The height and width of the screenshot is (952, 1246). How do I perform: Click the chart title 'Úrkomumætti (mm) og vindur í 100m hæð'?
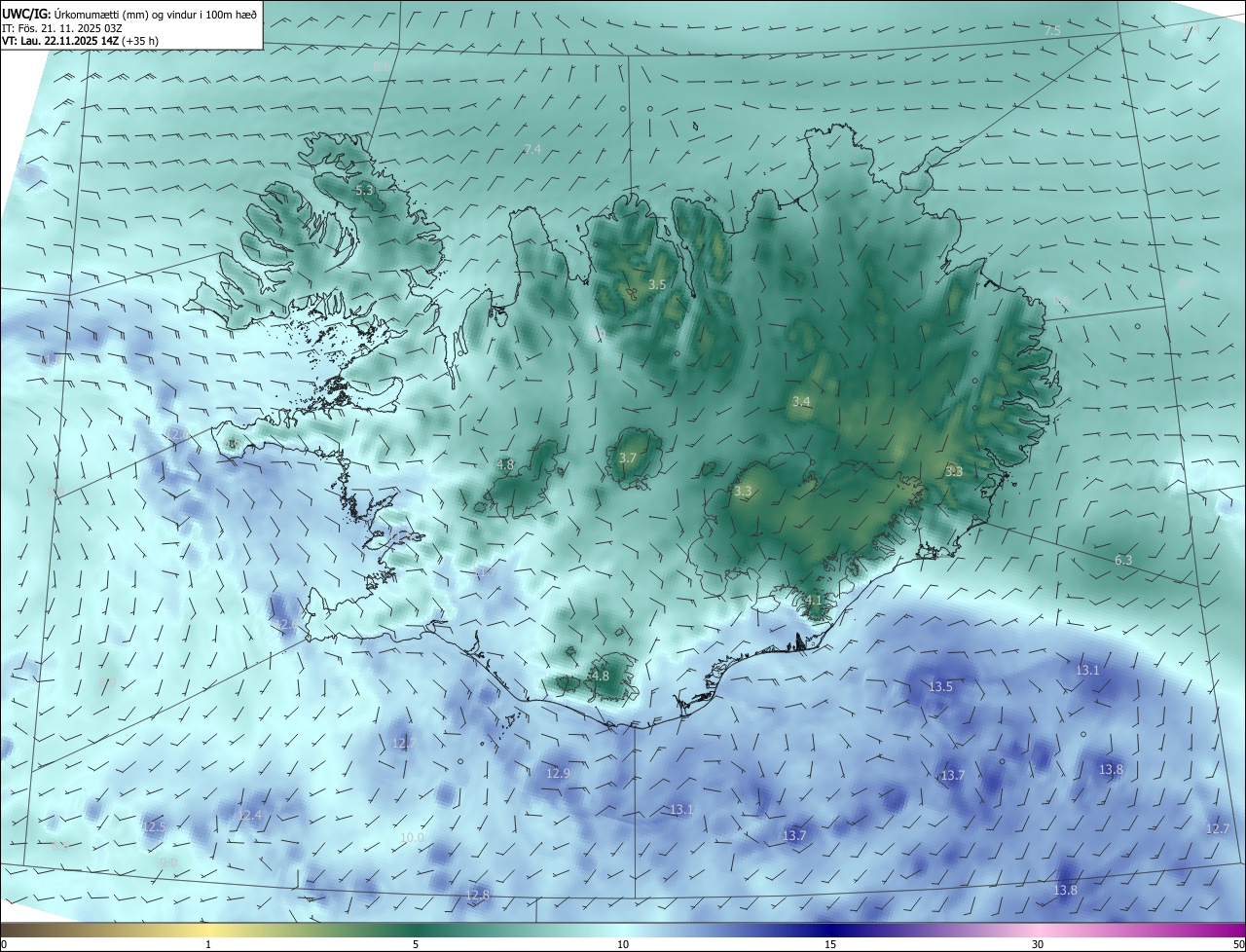coord(154,14)
